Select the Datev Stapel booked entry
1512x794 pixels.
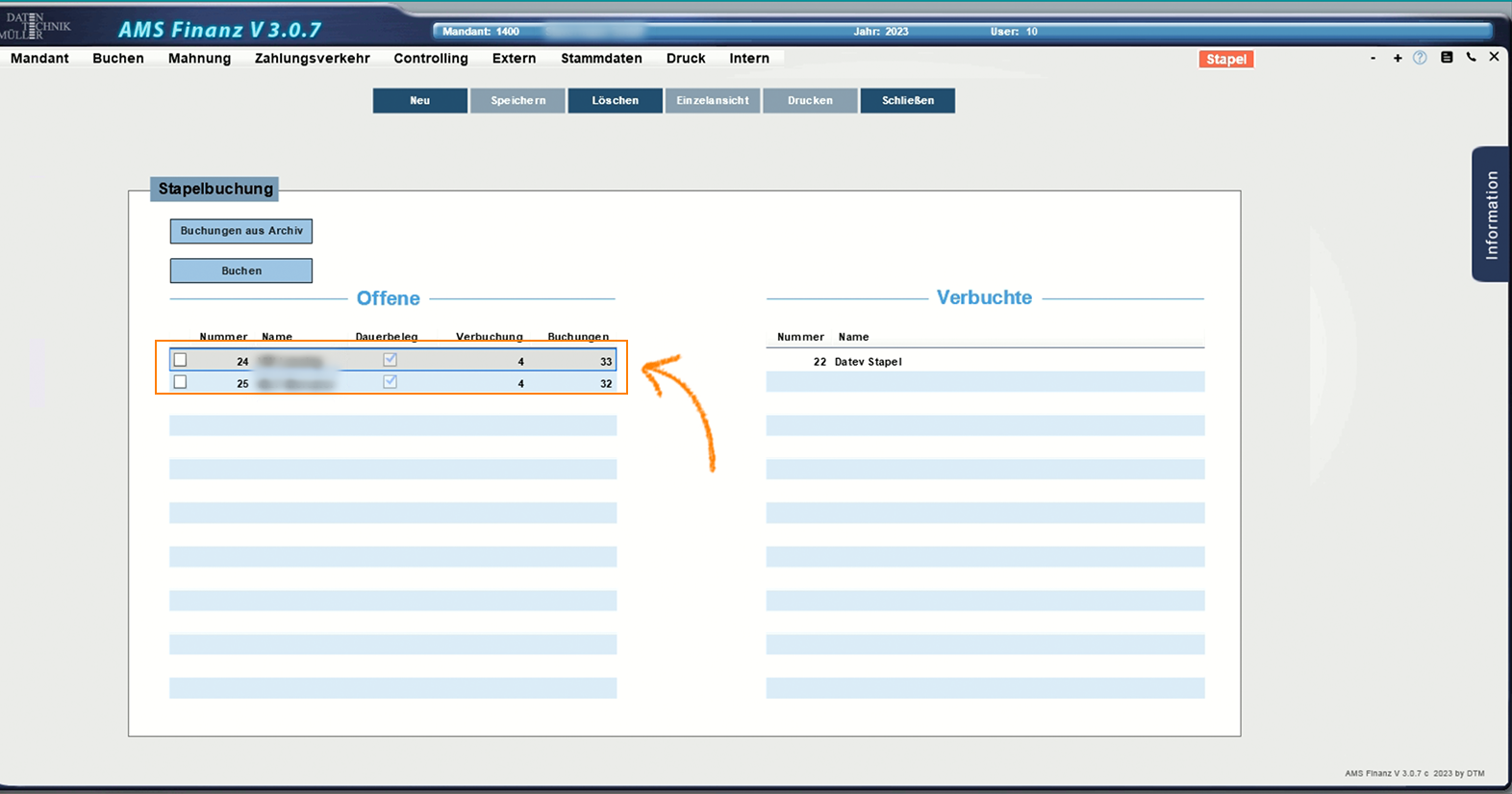pos(868,362)
